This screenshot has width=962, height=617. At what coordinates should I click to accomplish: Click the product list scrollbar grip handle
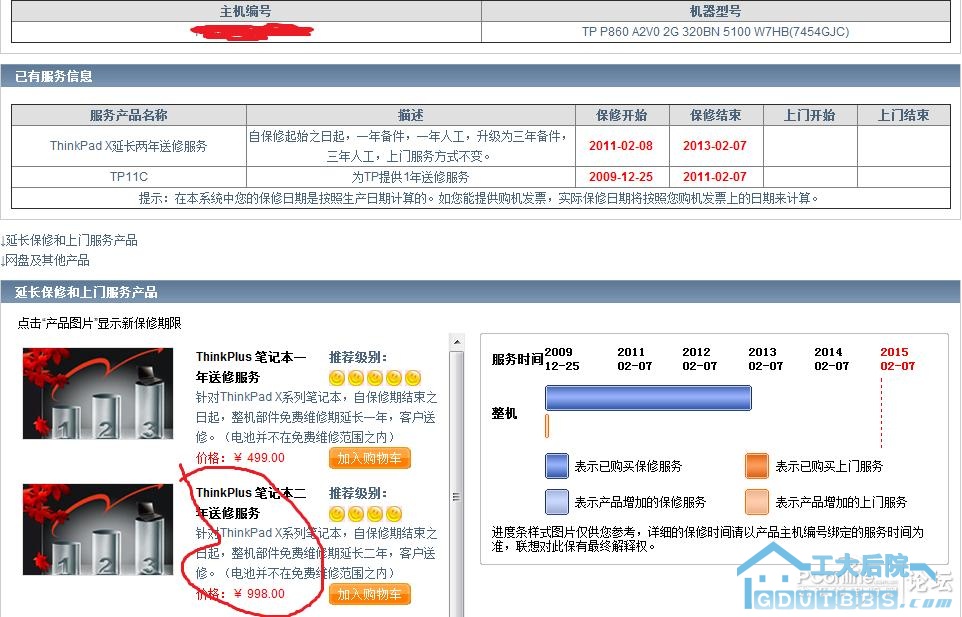456,497
